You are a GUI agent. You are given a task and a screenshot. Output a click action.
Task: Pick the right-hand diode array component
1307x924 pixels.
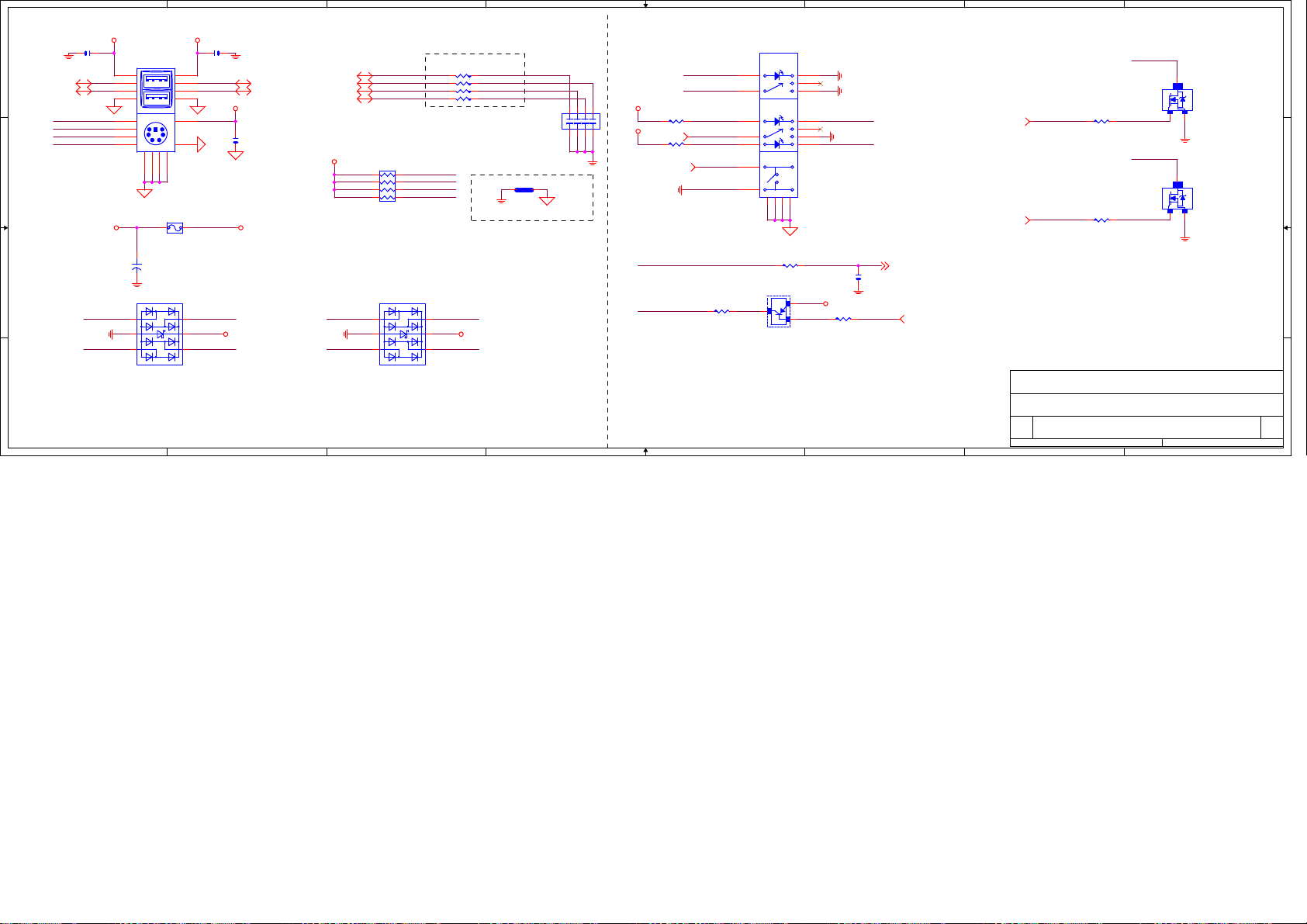pyautogui.click(x=403, y=334)
